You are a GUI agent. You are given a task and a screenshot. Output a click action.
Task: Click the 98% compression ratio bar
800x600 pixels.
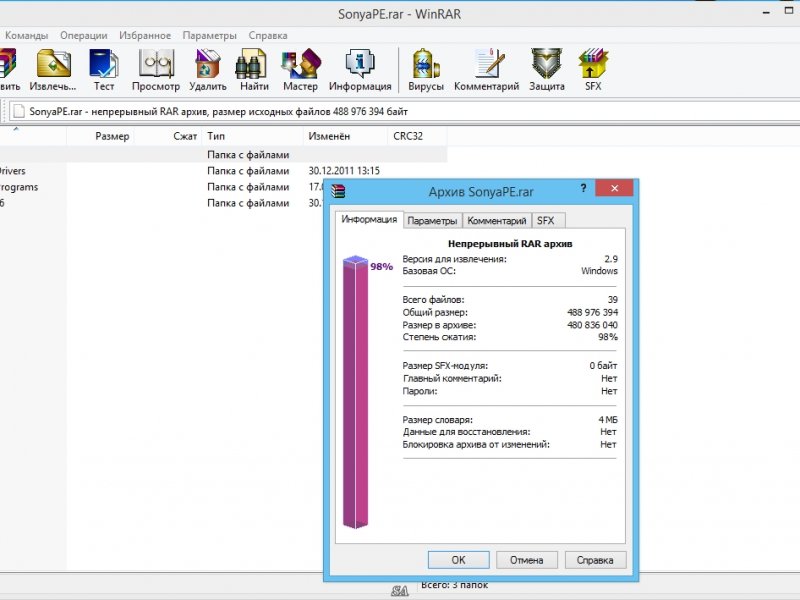click(x=355, y=392)
